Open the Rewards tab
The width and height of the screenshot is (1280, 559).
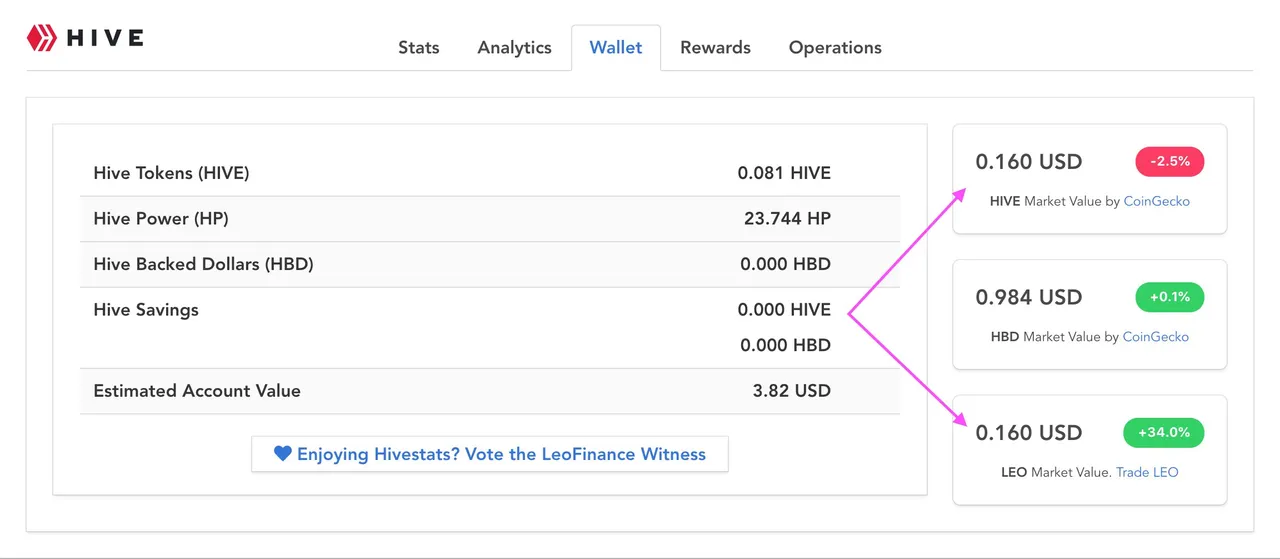coord(715,47)
